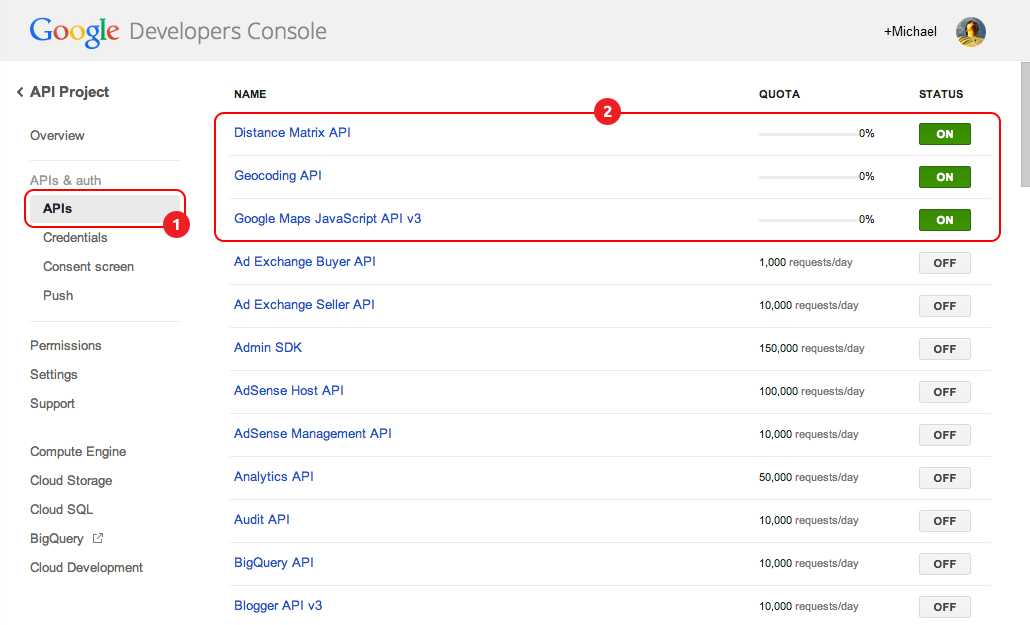Turn off the Distance Matrix API
Screen dimensions: 1030x625
click(x=944, y=134)
